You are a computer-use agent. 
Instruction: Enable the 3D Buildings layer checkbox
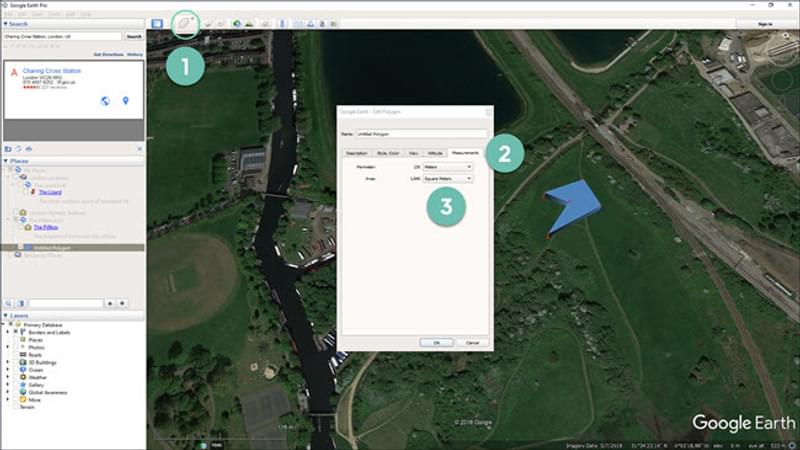17,361
